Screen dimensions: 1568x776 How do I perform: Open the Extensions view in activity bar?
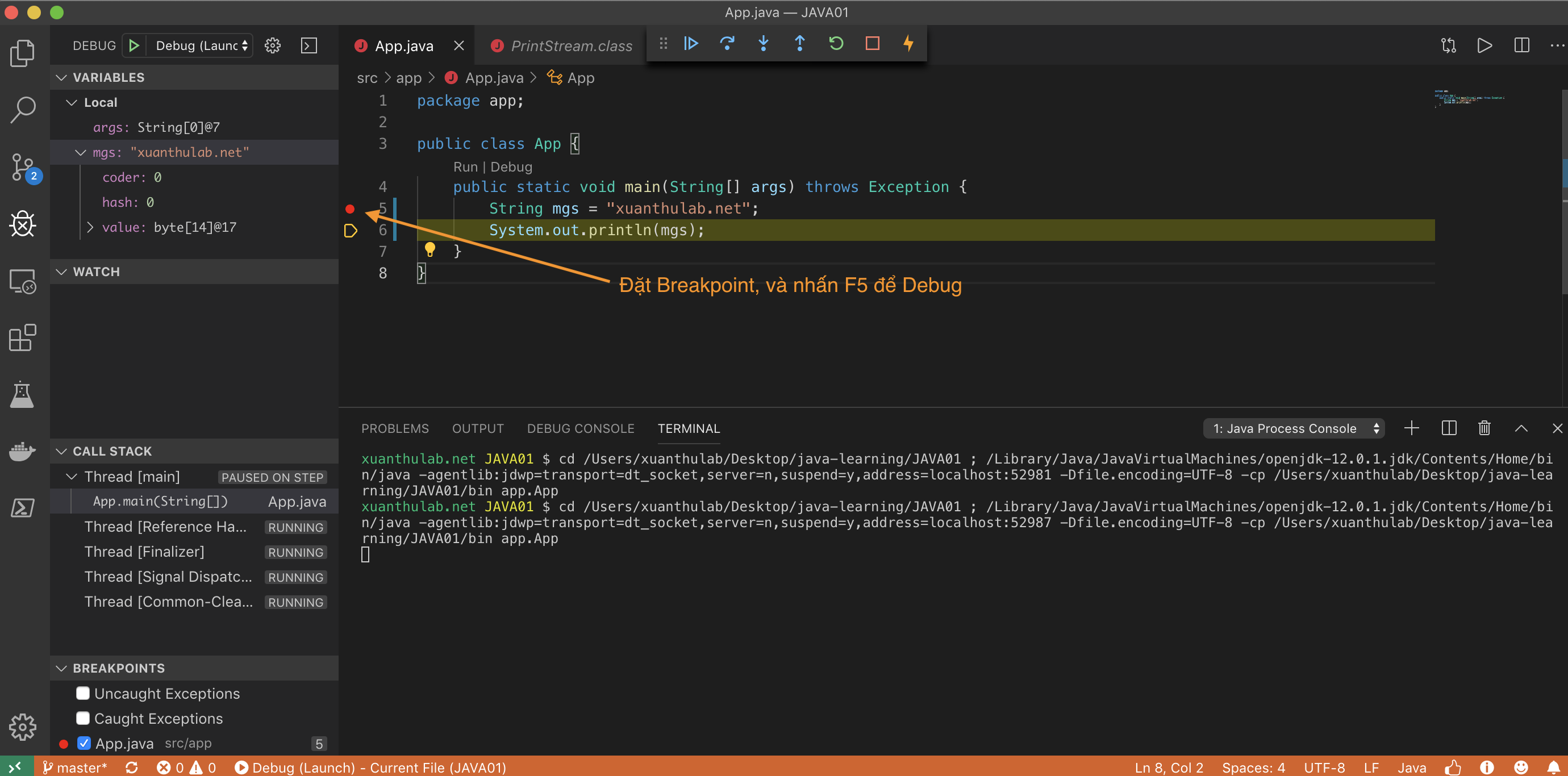coord(23,338)
